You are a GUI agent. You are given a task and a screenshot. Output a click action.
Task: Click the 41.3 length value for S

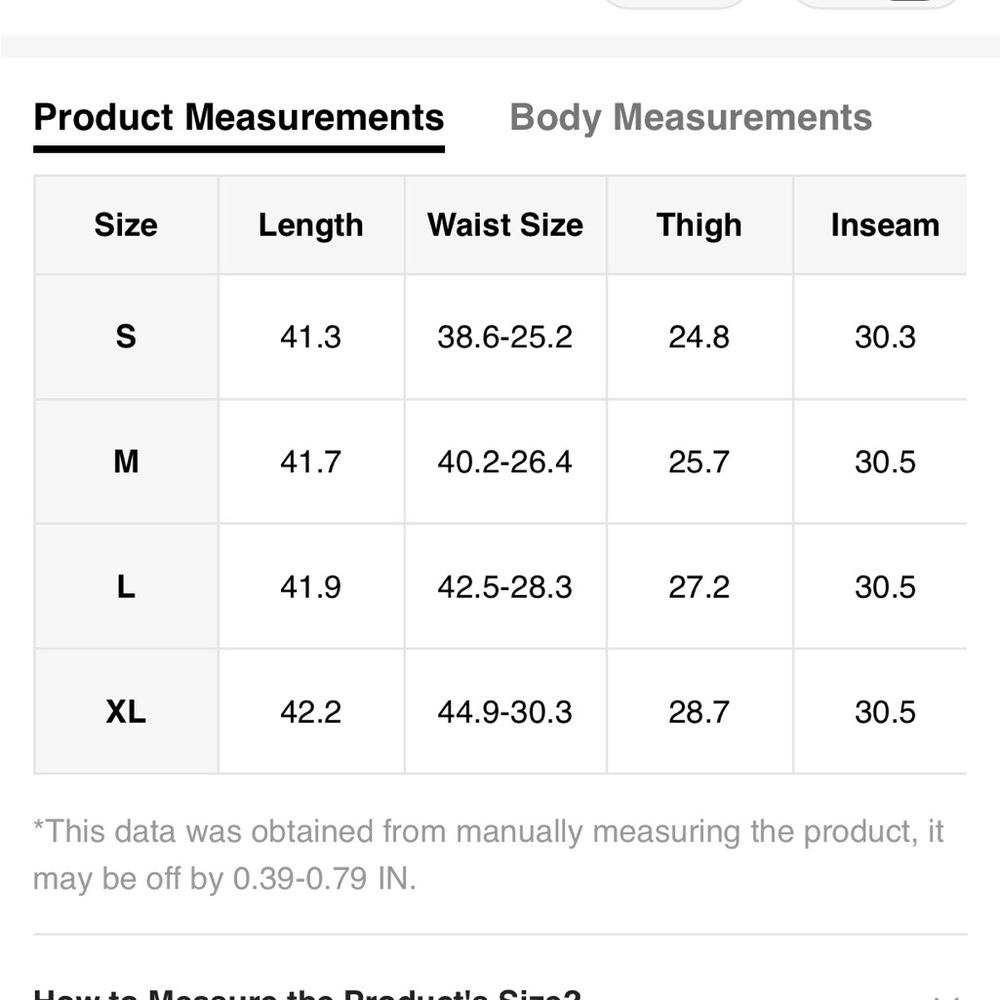311,337
